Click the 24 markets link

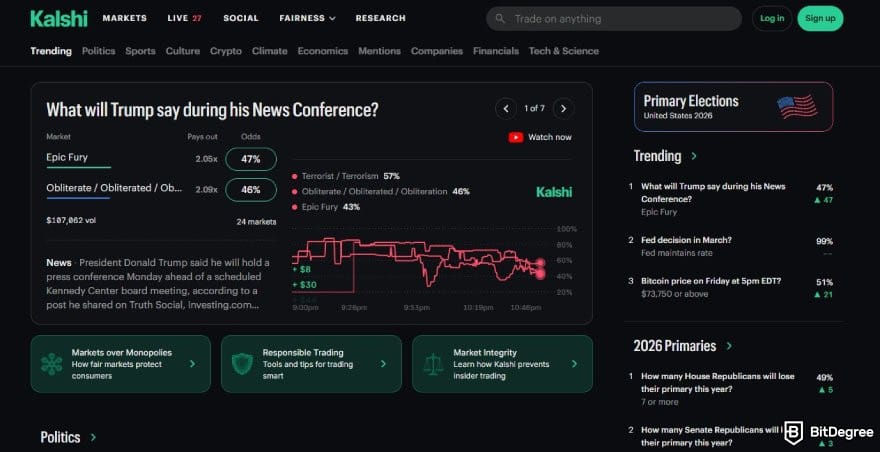pyautogui.click(x=256, y=222)
